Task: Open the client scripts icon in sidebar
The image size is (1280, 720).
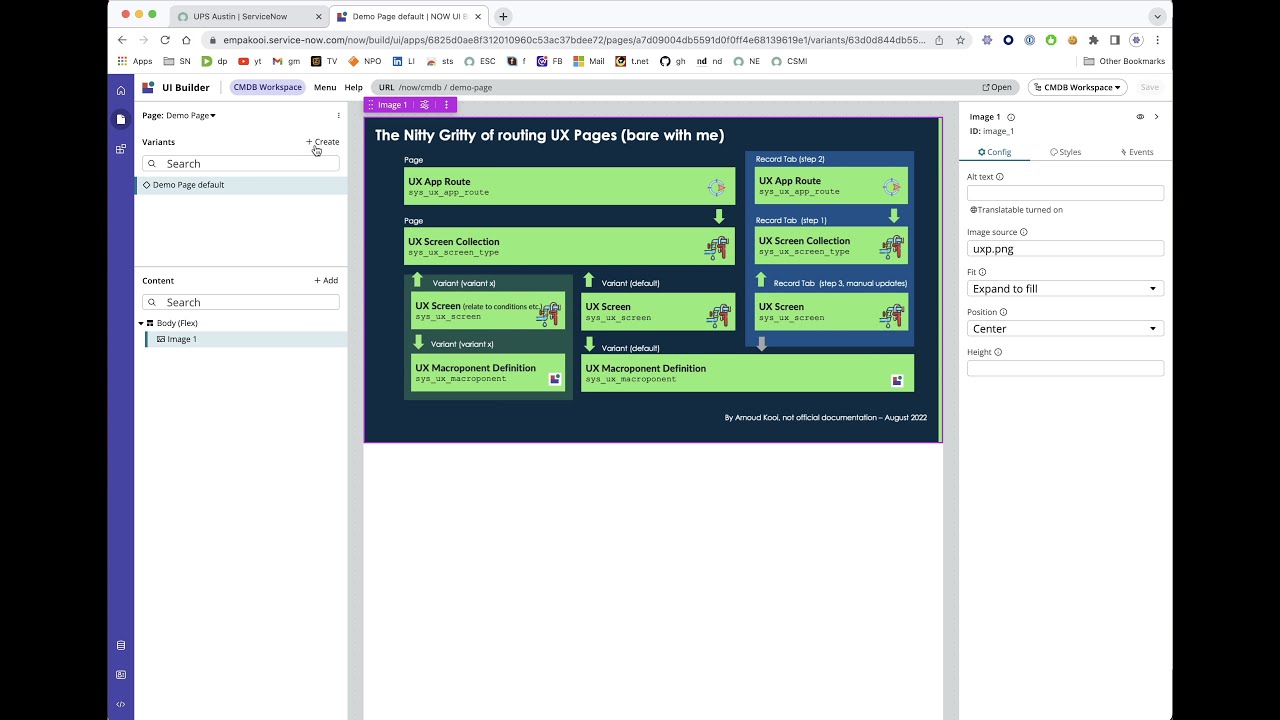Action: [121, 675]
